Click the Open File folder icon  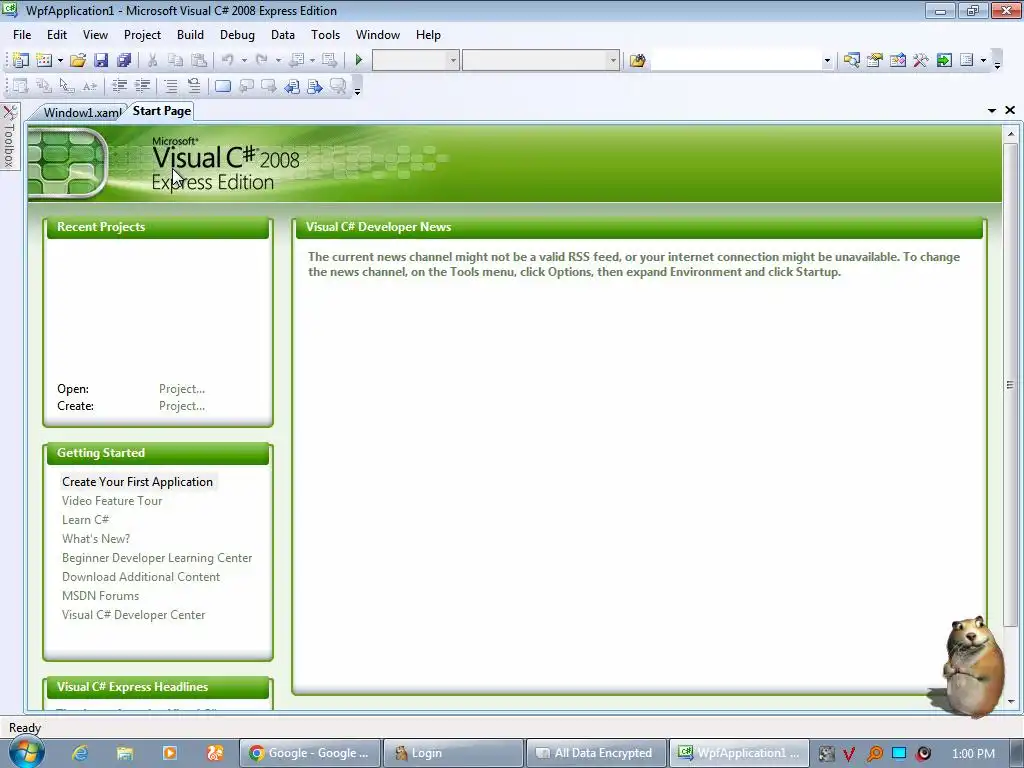tap(78, 60)
